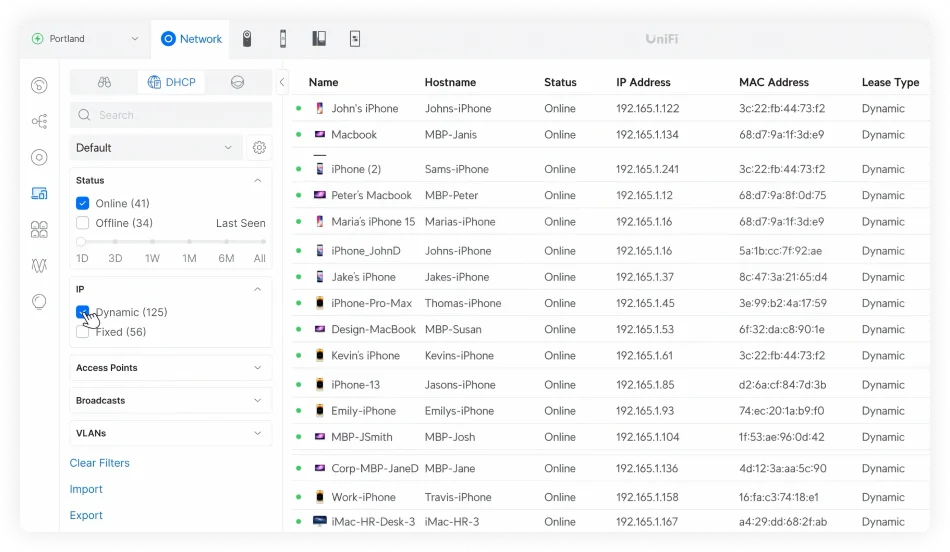The image size is (950, 552).
Task: Select the Jake's iPhone name
Action: tap(364, 277)
